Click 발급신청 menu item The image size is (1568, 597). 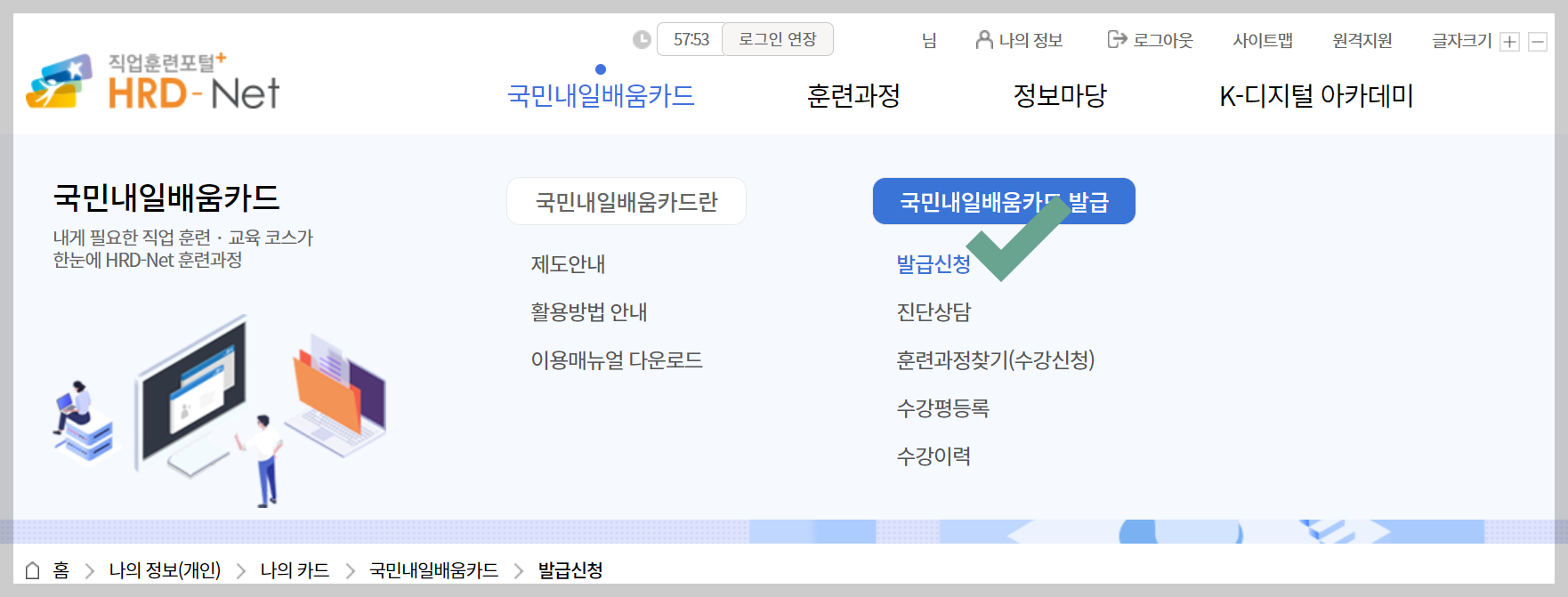pos(934,264)
